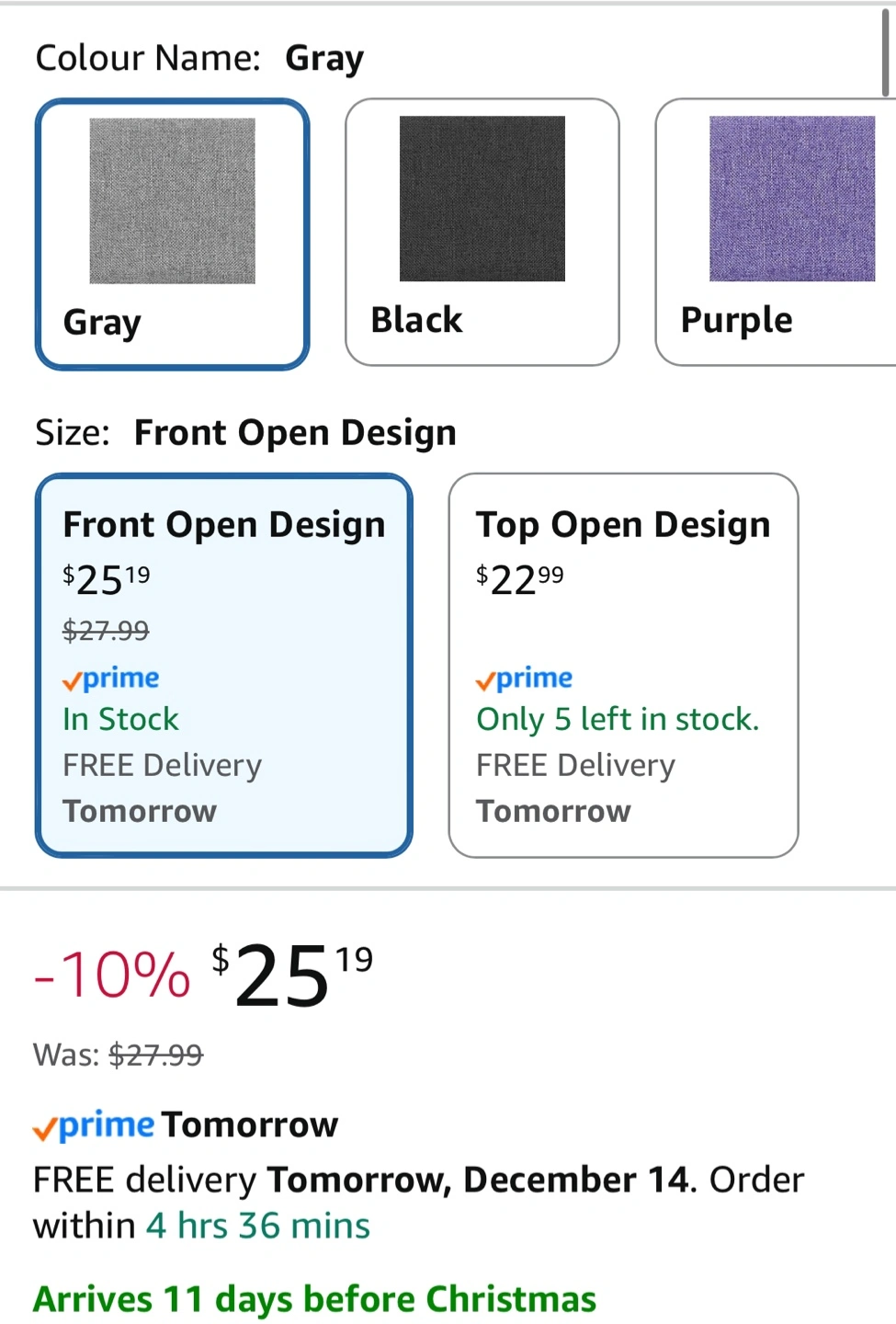
Task: Choose the Black fabric swatch image
Action: 482,199
